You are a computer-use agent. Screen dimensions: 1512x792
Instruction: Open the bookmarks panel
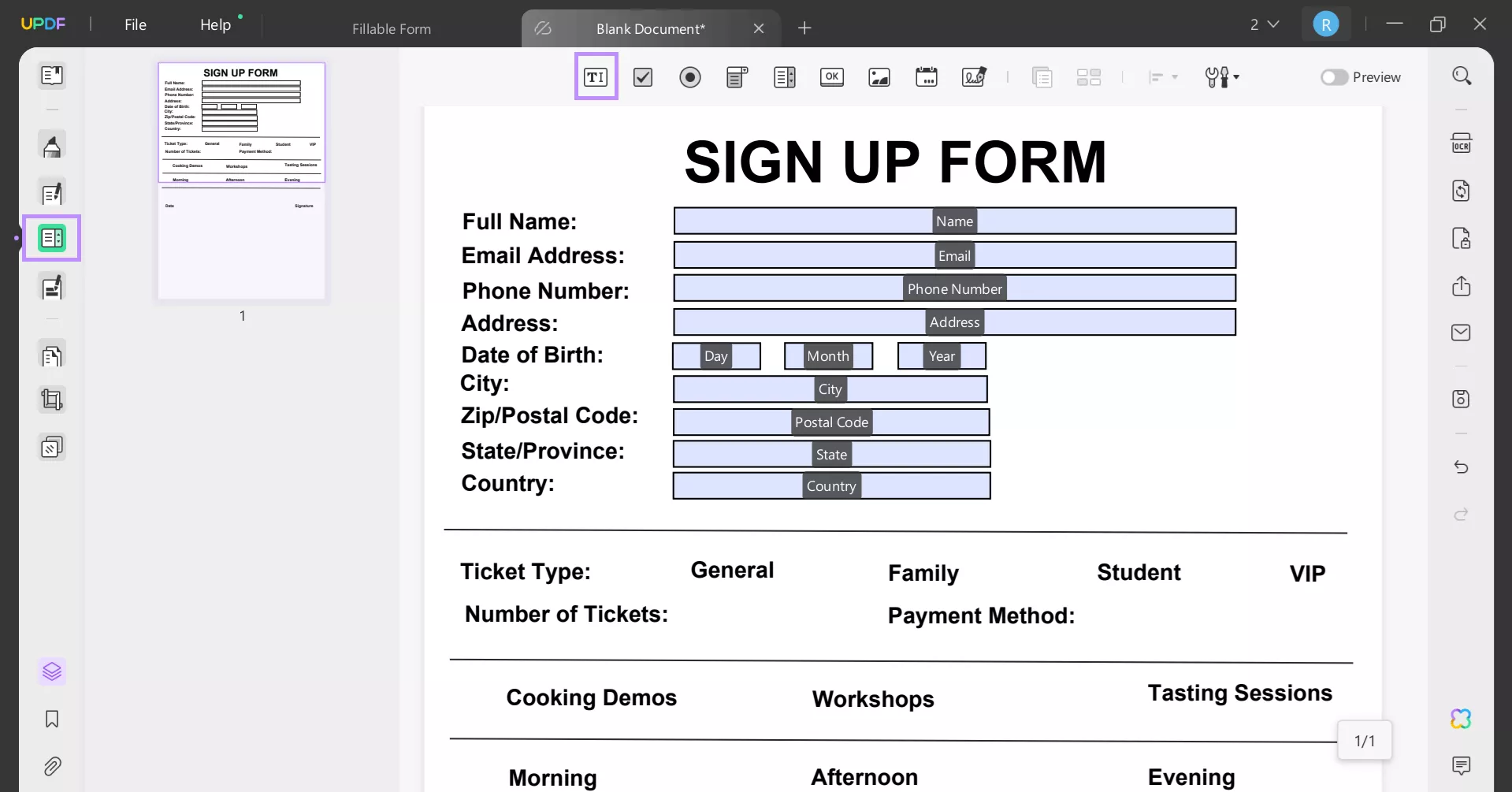coord(52,719)
